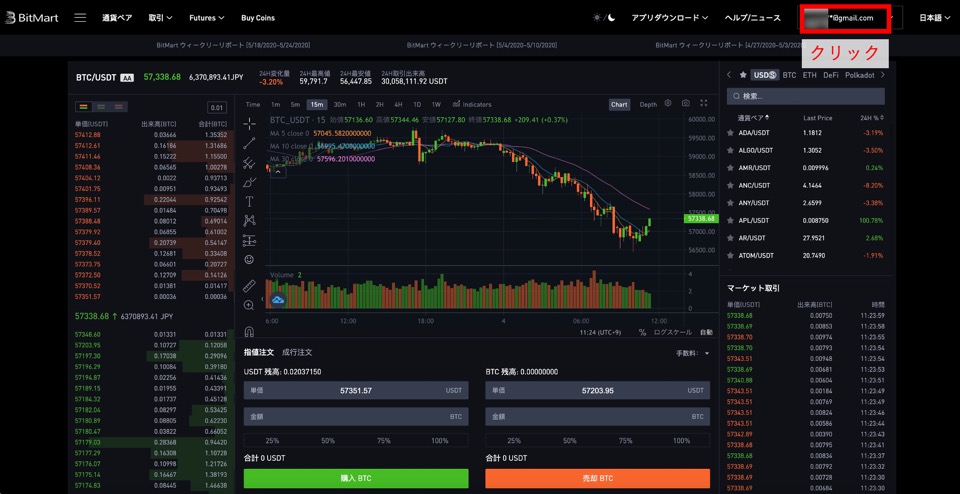This screenshot has width=960, height=494.
Task: Switch to Chart view
Action: click(x=619, y=105)
